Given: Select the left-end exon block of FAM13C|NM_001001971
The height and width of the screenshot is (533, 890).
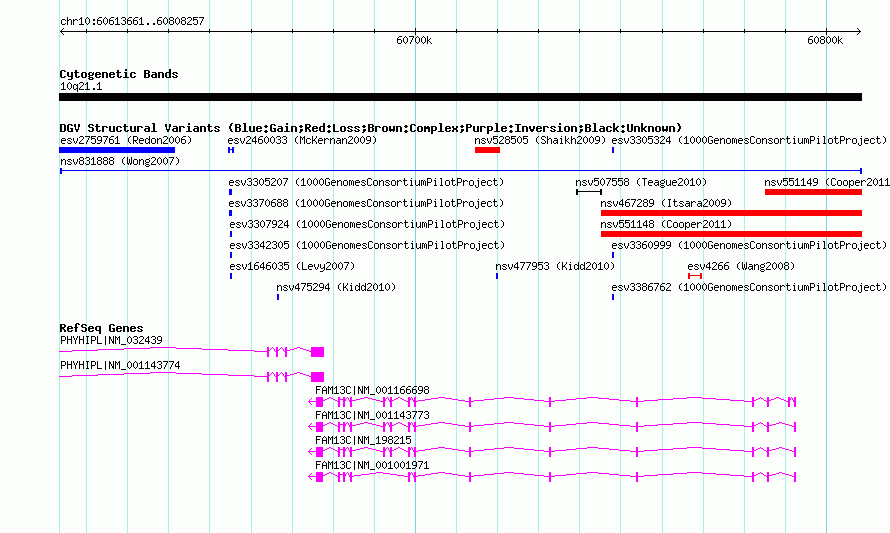Looking at the screenshot, I should [320, 477].
